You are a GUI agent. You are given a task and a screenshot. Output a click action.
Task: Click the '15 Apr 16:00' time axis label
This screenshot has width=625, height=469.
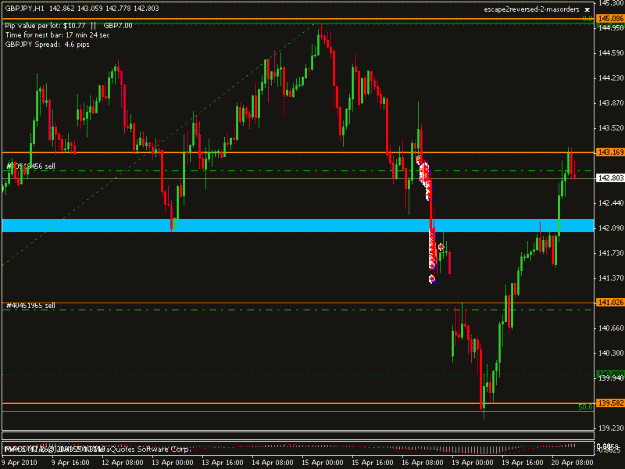pyautogui.click(x=372, y=463)
